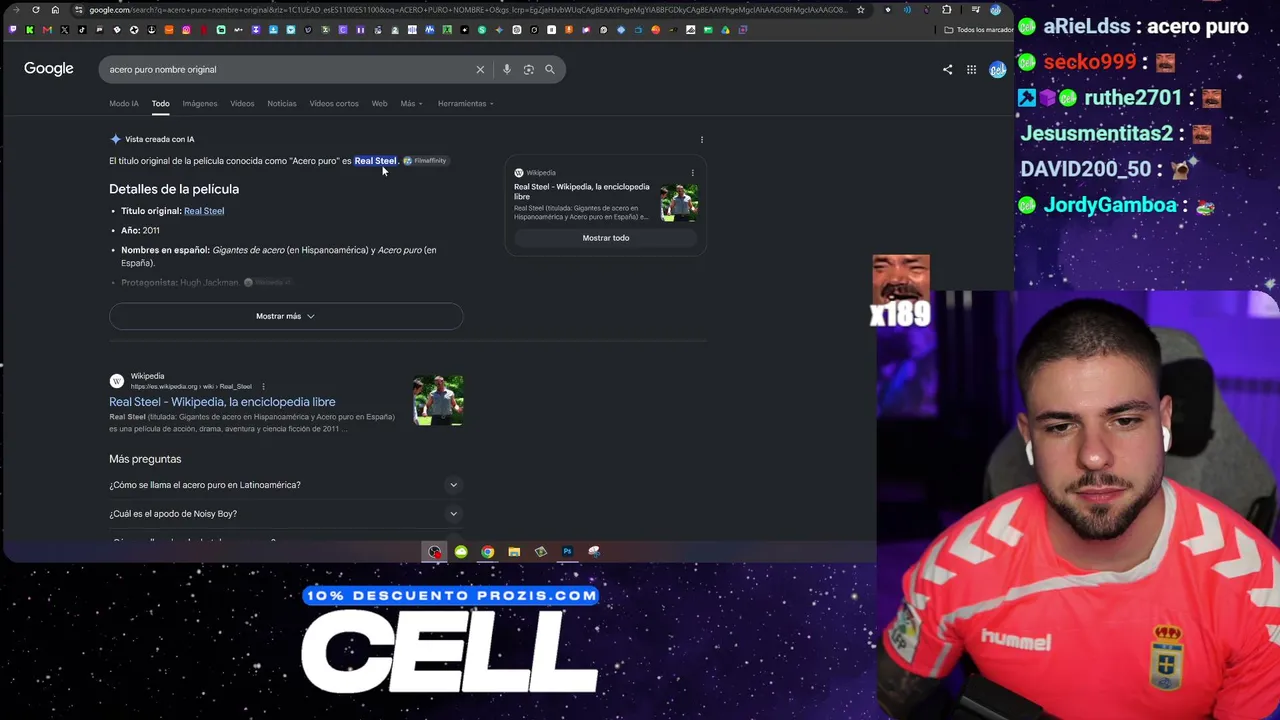Start a voice search with the microphone icon
The height and width of the screenshot is (720, 1280).
tap(507, 69)
